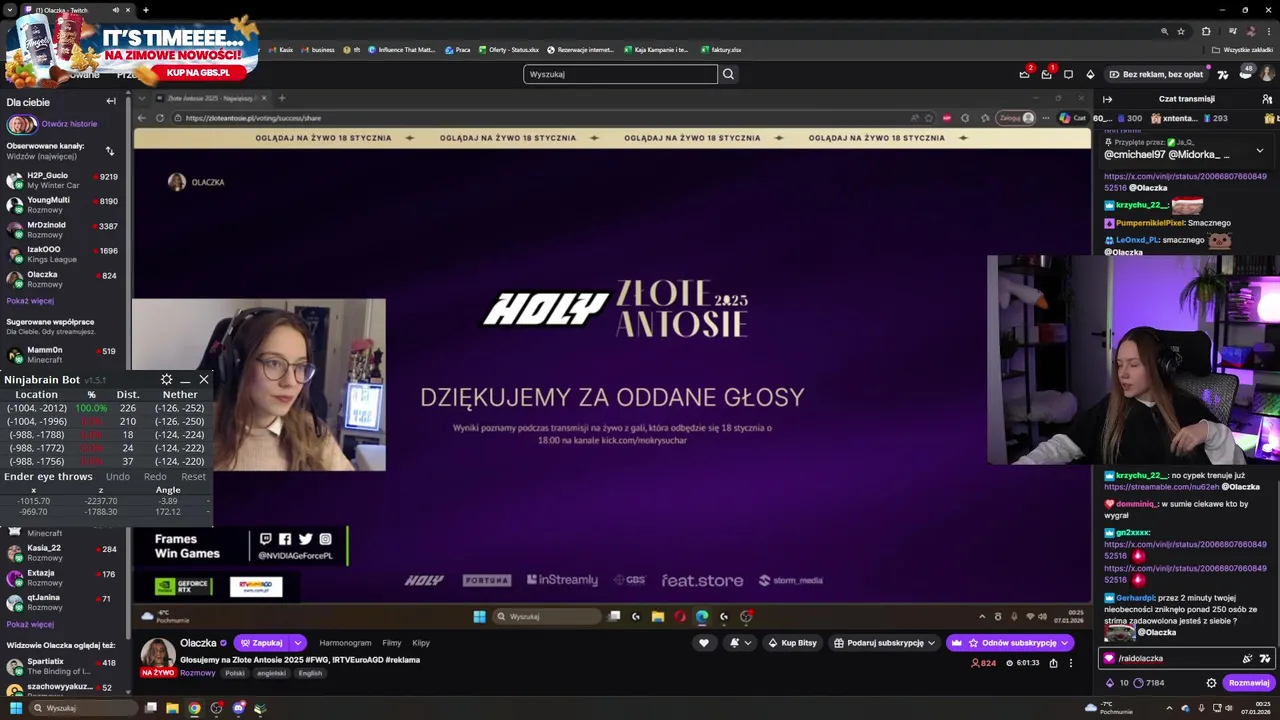This screenshot has height=720, width=1280.
Task: Click the 7TV icon in top navigation
Action: (x=1222, y=74)
